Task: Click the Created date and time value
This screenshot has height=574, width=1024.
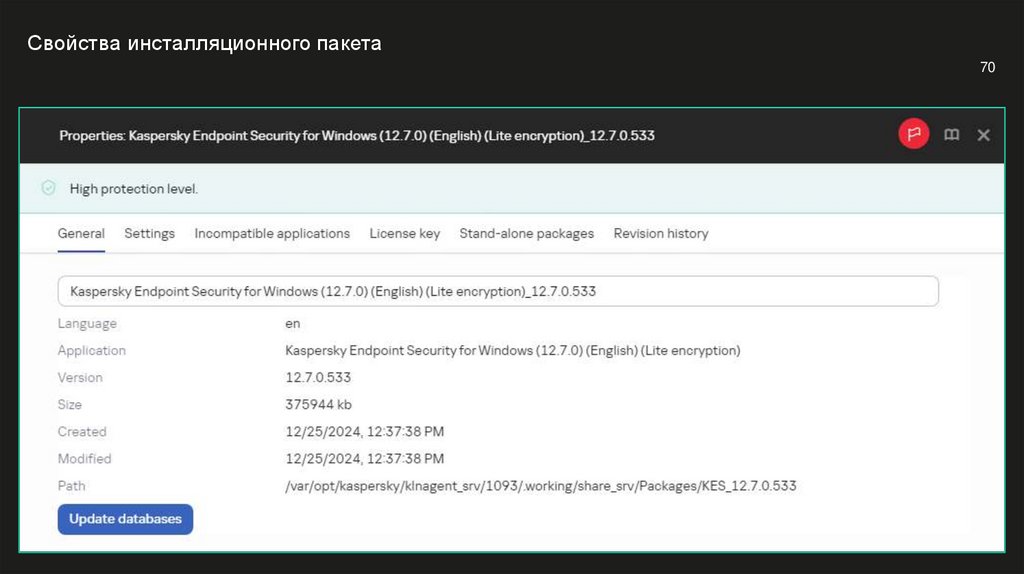Action: tap(364, 432)
